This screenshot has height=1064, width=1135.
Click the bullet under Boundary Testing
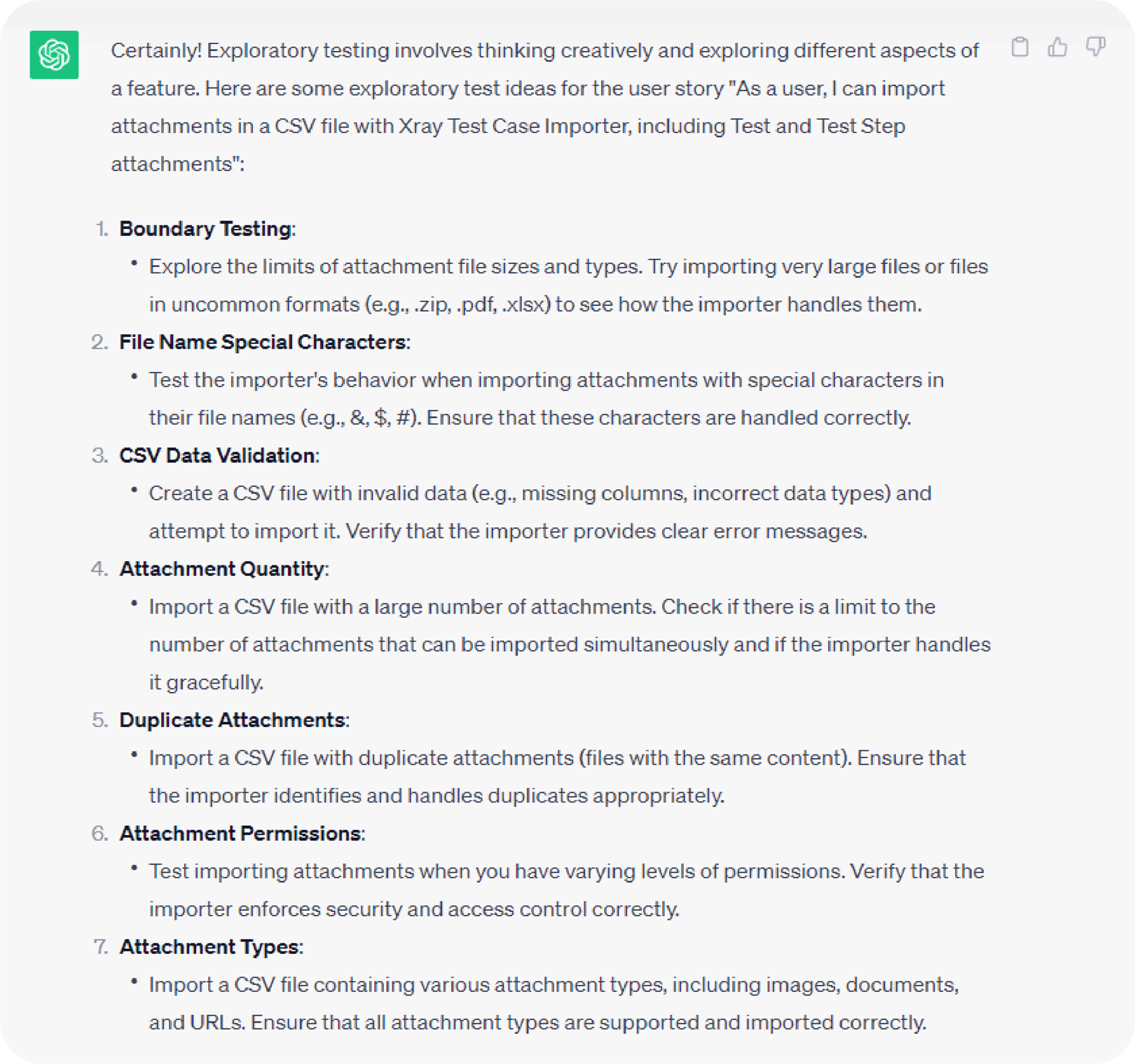[x=133, y=263]
